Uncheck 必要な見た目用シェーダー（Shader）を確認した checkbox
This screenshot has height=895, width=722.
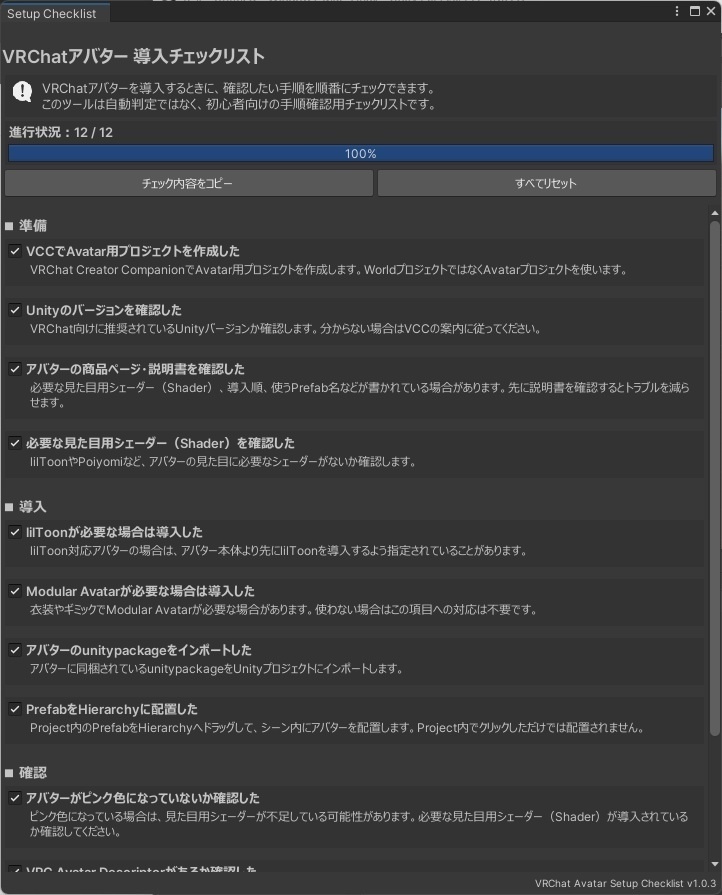15,443
